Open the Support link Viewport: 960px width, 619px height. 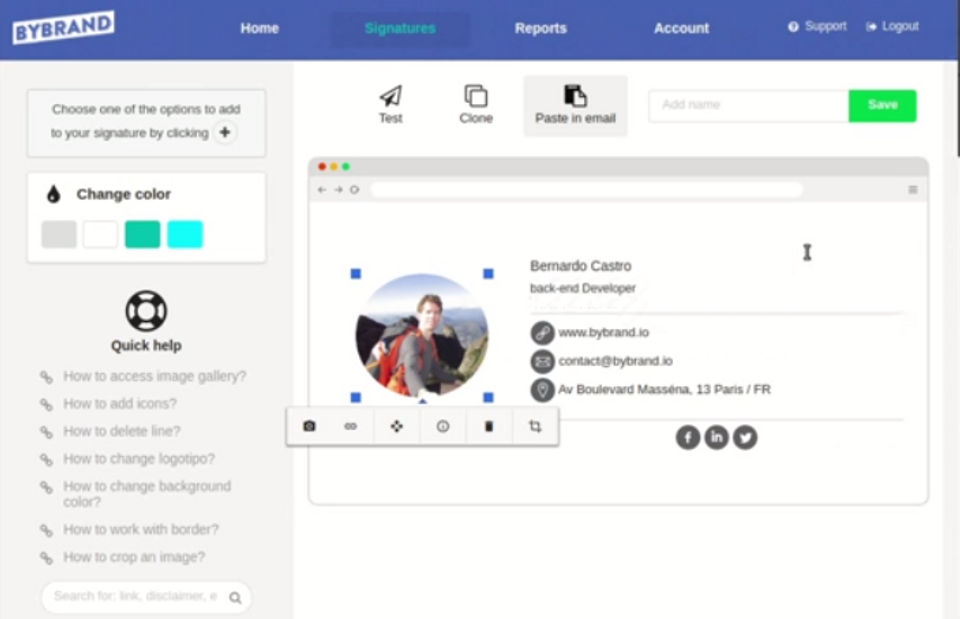[x=817, y=26]
